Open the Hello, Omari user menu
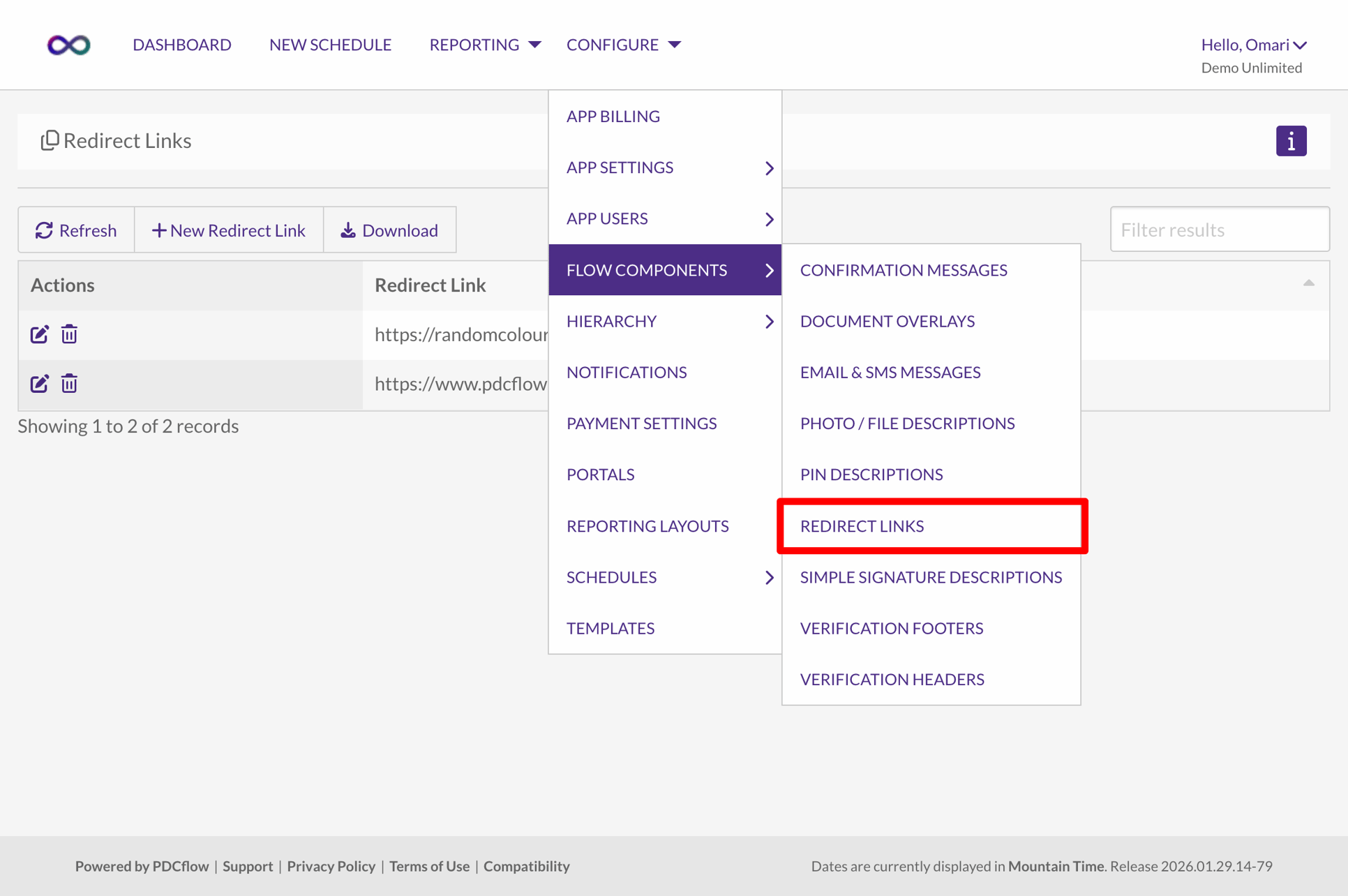The image size is (1348, 896). pos(1254,45)
